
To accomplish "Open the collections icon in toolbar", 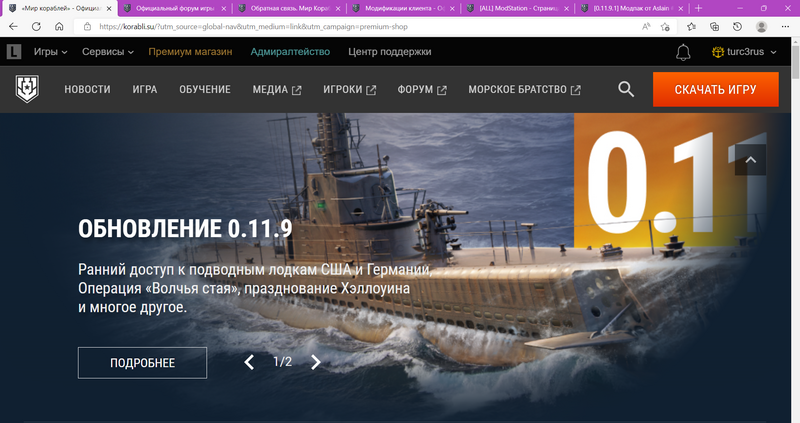I will point(714,27).
